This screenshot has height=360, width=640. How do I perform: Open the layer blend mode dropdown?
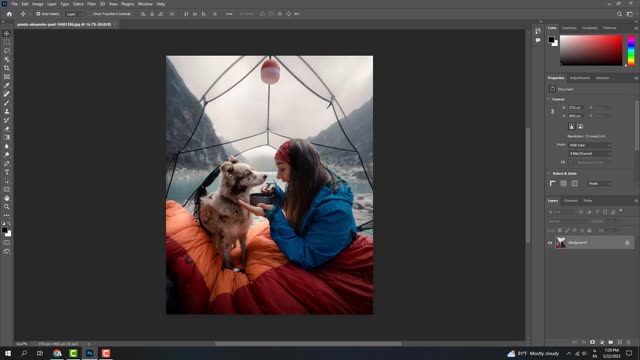coord(567,221)
